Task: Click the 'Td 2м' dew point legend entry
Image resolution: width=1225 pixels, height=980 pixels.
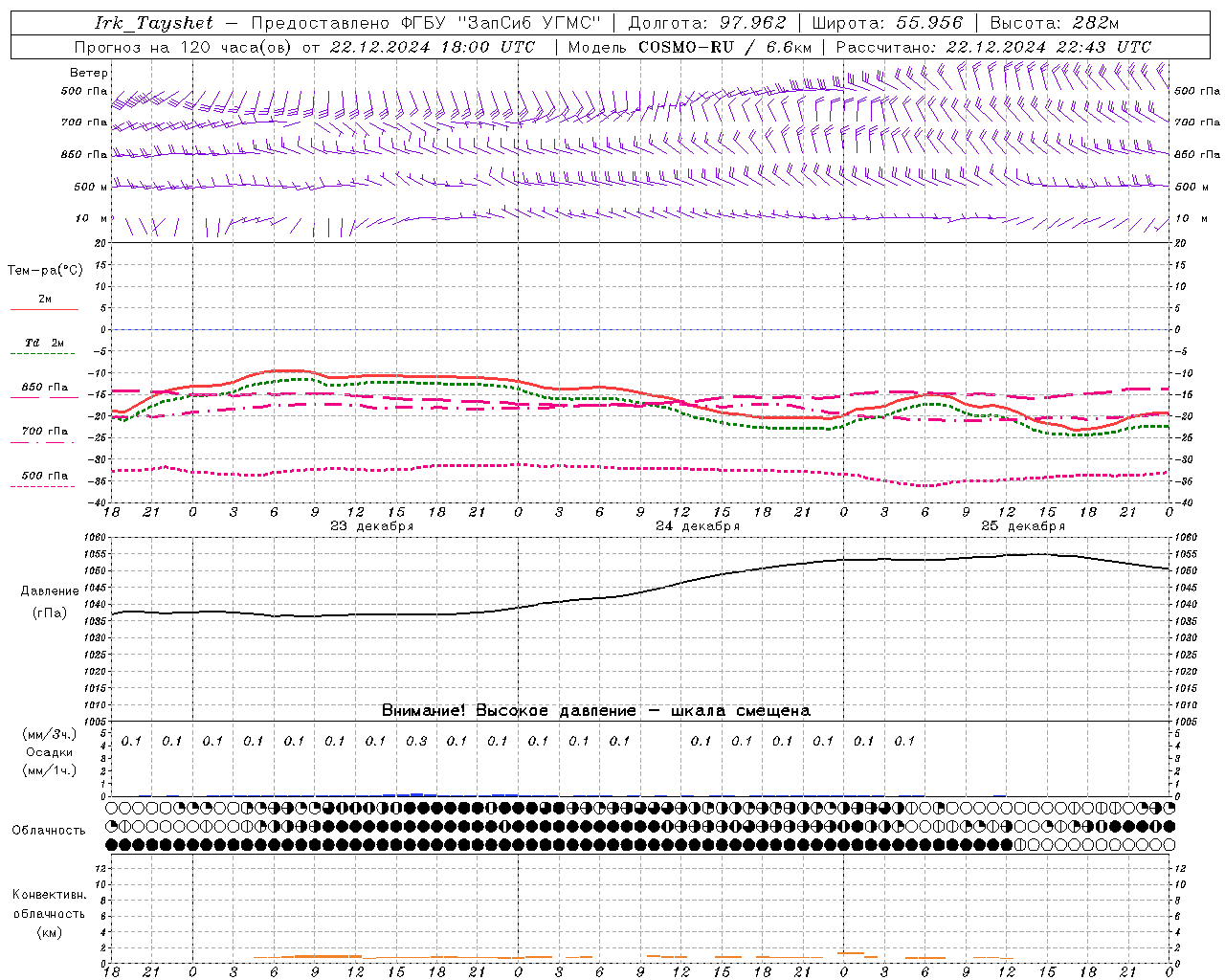Action: (x=45, y=343)
